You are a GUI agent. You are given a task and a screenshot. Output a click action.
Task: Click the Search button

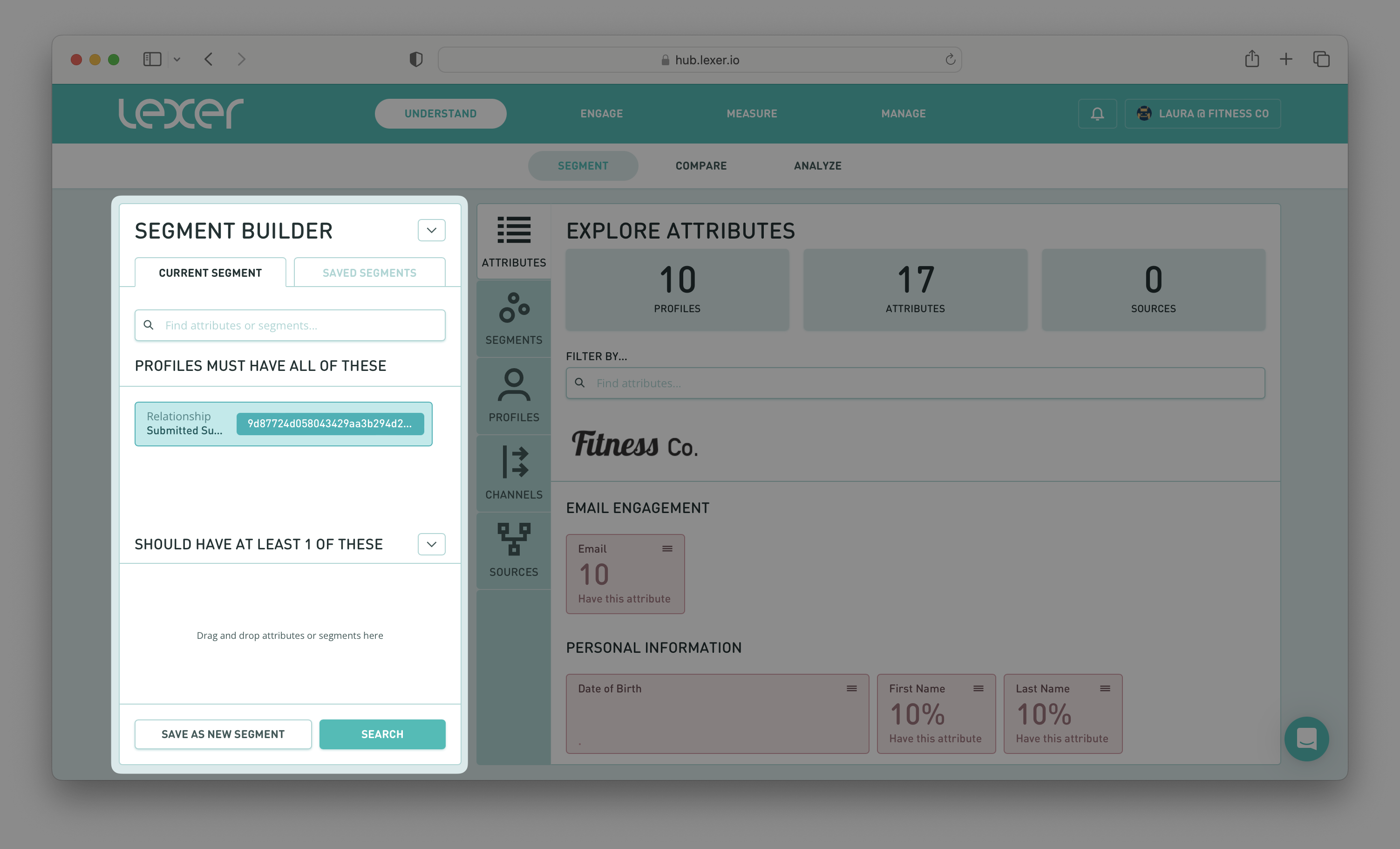(x=382, y=734)
